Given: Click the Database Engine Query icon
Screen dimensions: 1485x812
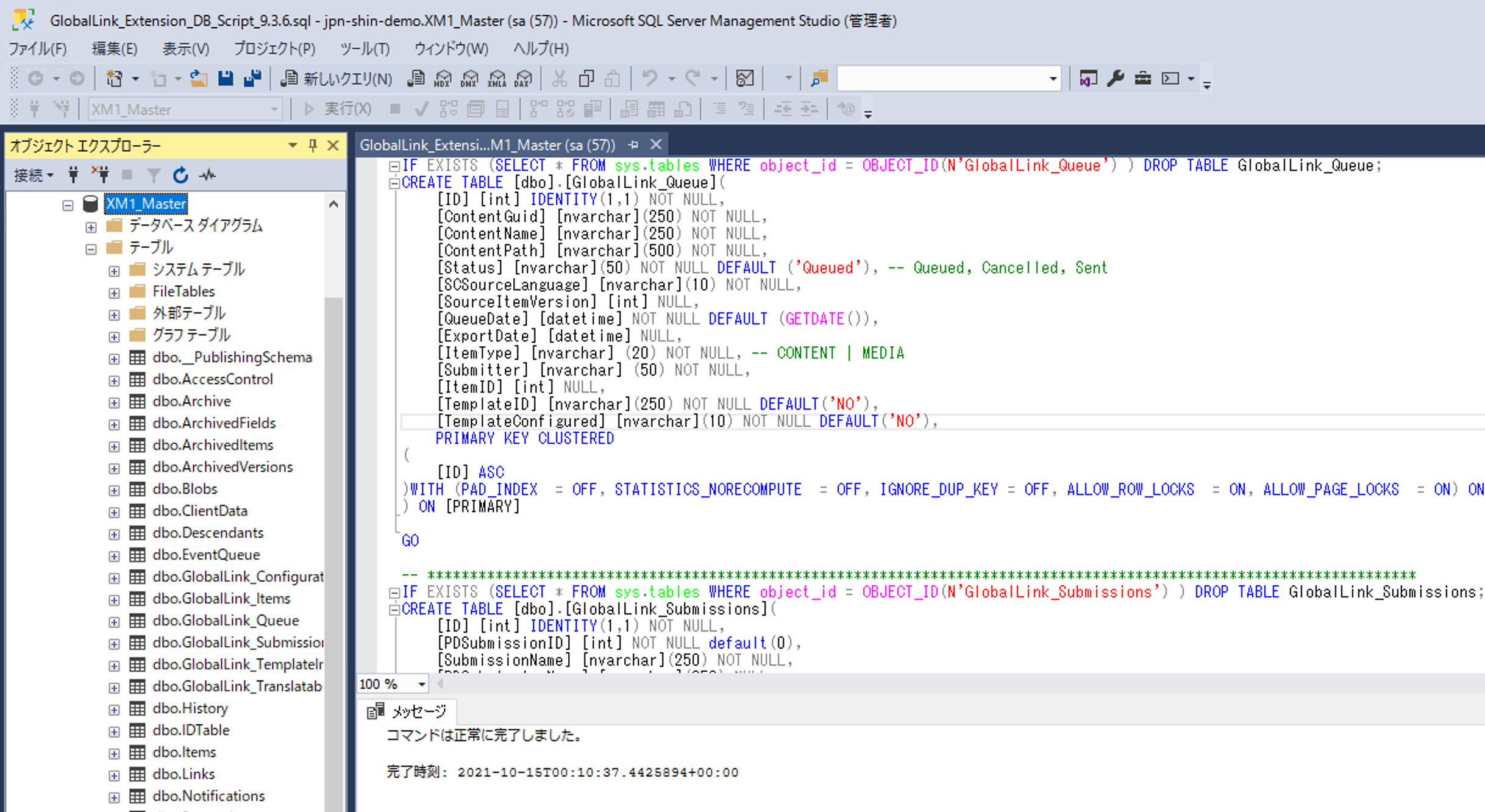Looking at the screenshot, I should pos(416,79).
